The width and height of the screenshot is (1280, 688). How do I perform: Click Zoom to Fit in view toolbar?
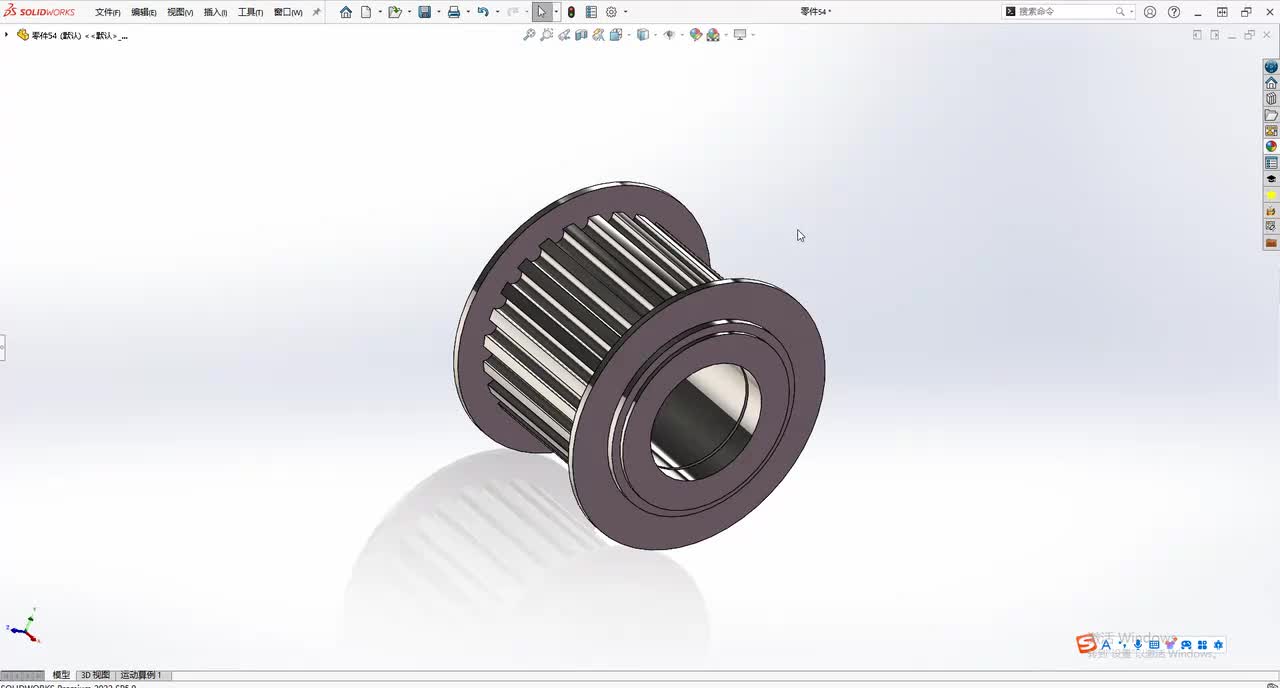coord(529,35)
